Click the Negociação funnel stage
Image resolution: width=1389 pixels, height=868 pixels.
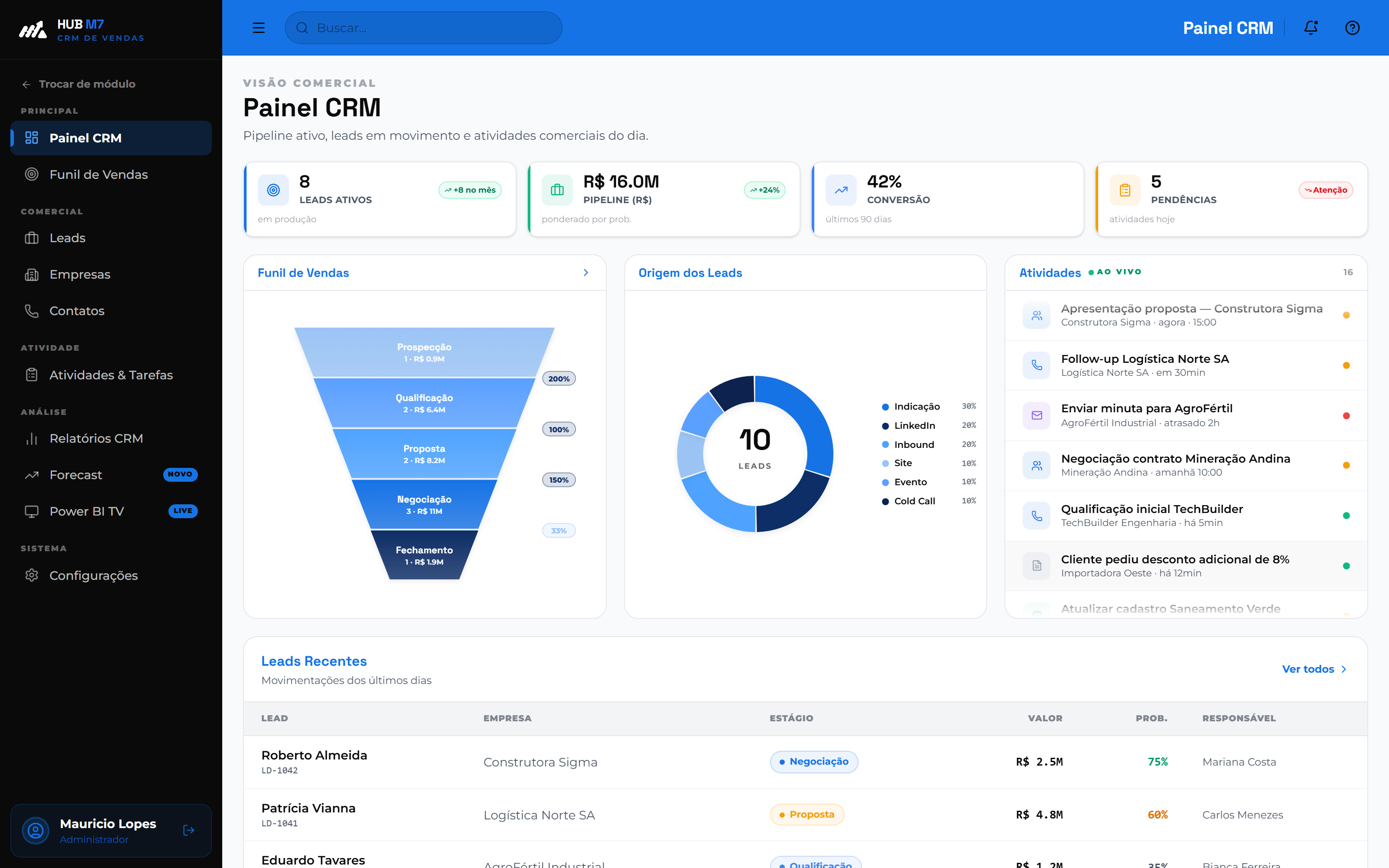(424, 505)
